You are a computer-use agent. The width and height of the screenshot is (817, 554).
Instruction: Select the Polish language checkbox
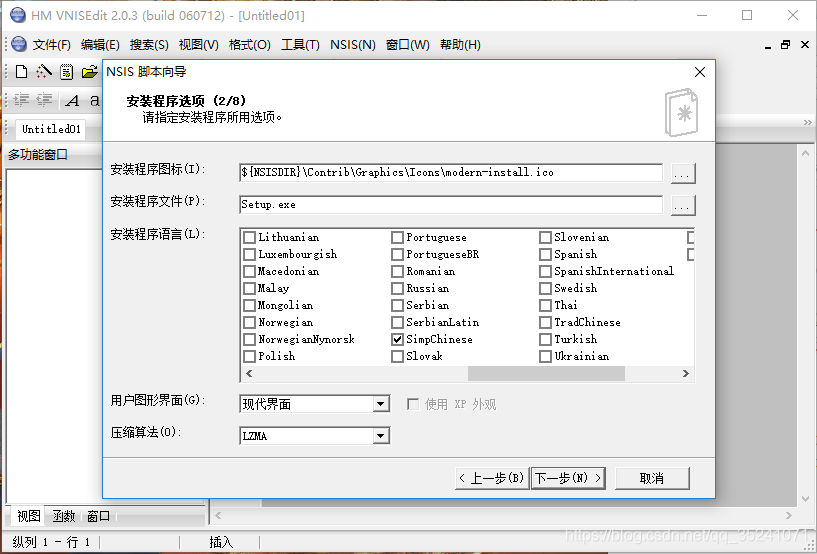point(250,356)
